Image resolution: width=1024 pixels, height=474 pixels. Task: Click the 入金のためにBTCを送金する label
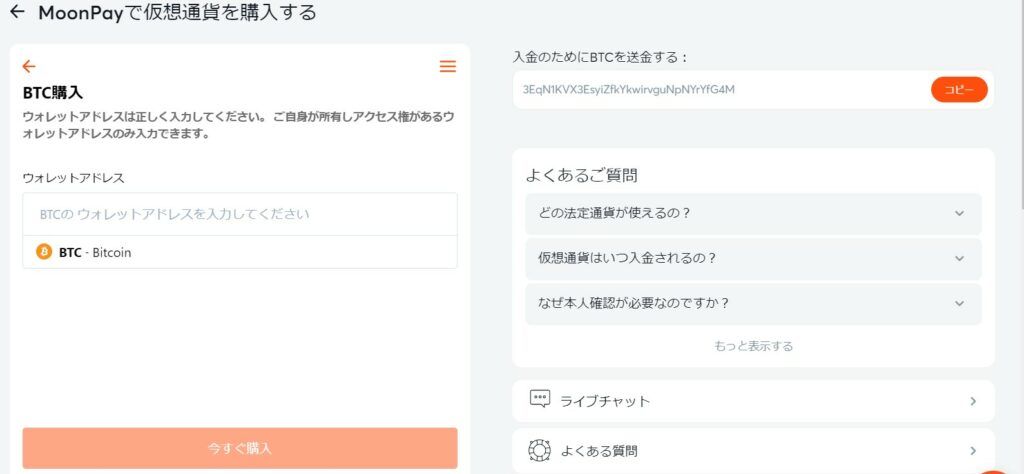[x=600, y=57]
